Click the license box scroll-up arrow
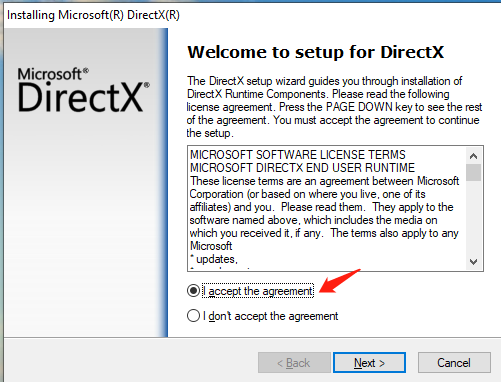The image size is (501, 382). [473, 156]
